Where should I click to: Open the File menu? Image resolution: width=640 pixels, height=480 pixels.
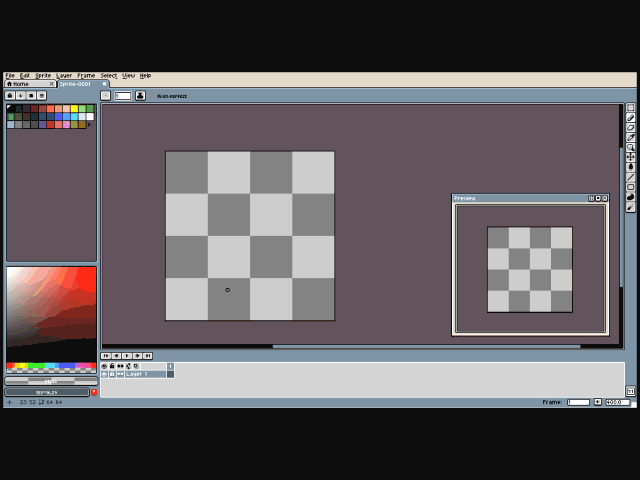[x=10, y=76]
